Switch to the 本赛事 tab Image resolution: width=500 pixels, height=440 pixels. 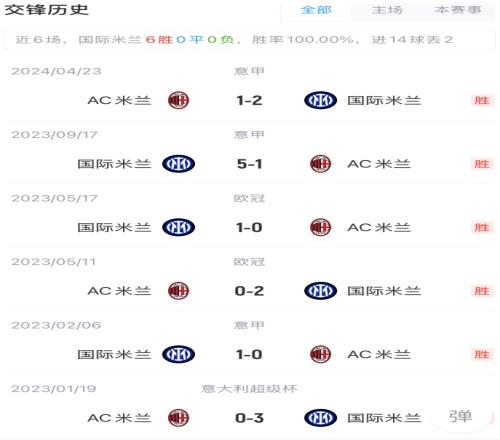pos(458,10)
